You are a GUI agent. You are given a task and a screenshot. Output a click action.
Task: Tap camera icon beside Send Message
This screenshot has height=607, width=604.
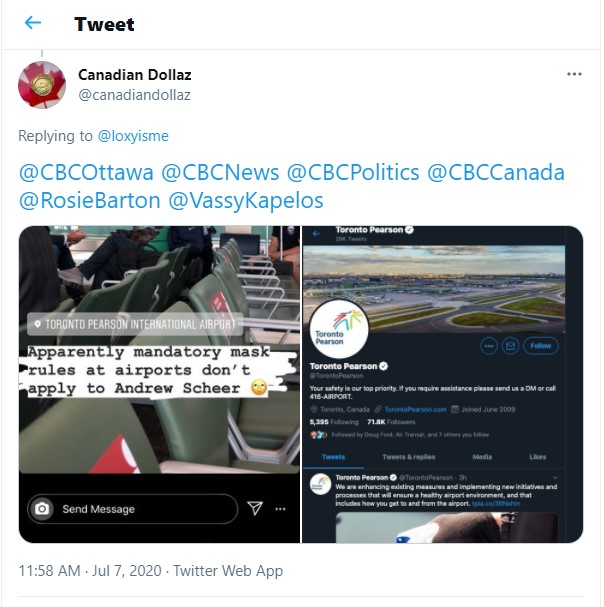[x=42, y=509]
